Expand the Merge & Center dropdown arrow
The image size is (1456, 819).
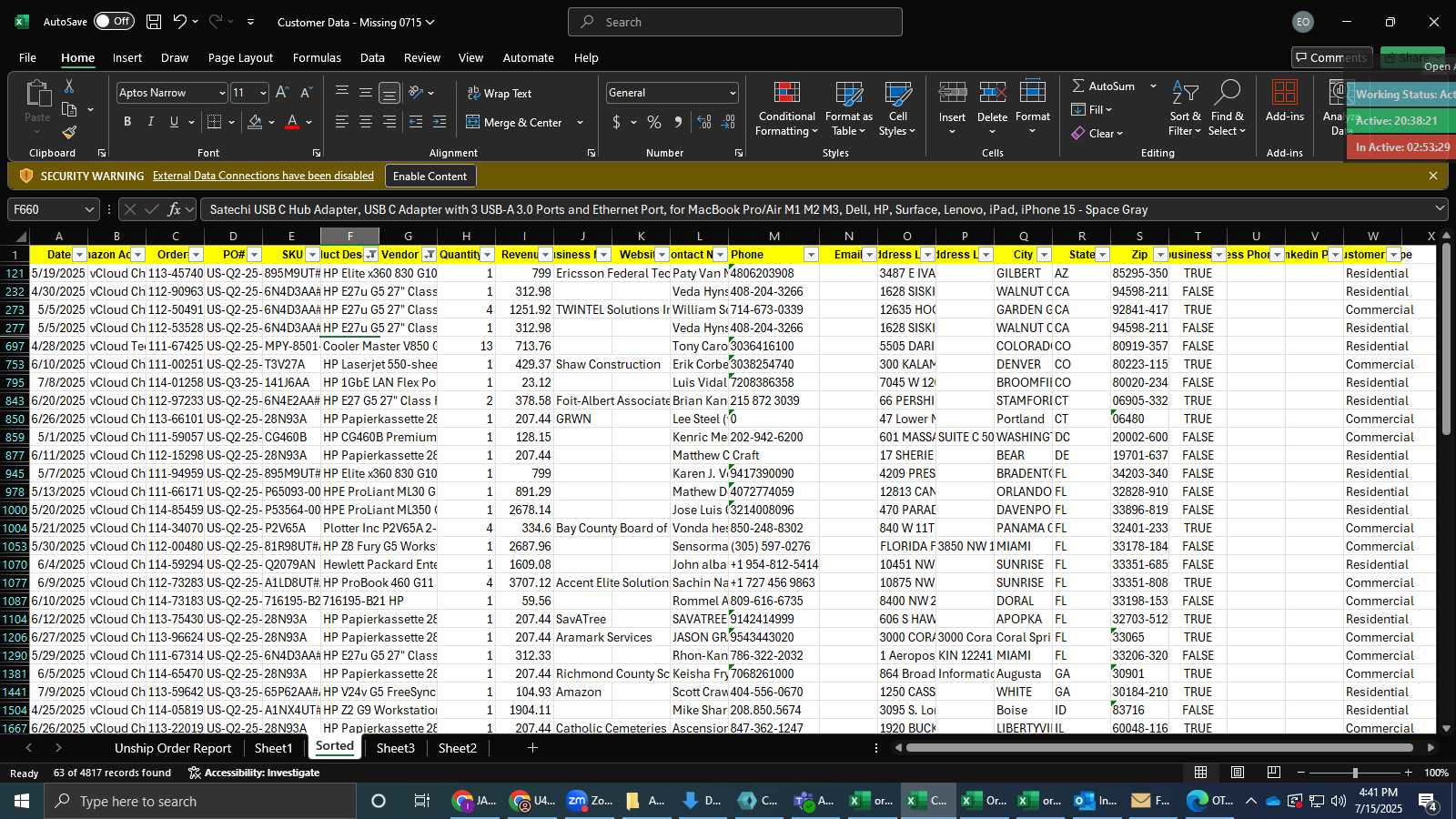(580, 122)
